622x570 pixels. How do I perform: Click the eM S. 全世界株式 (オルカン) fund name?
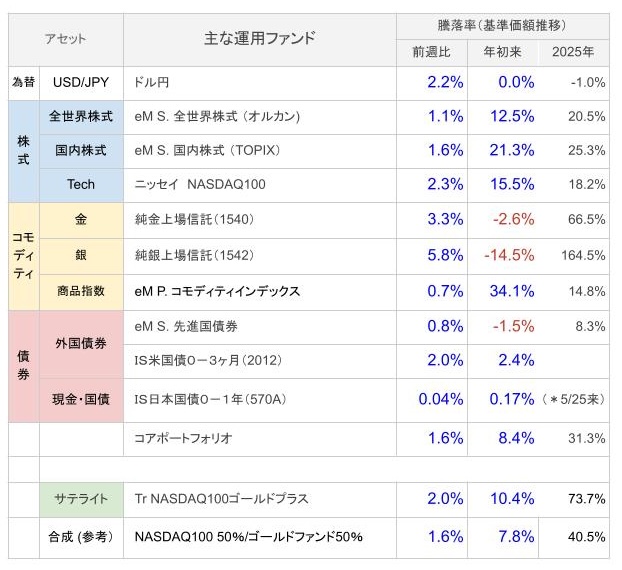point(217,117)
